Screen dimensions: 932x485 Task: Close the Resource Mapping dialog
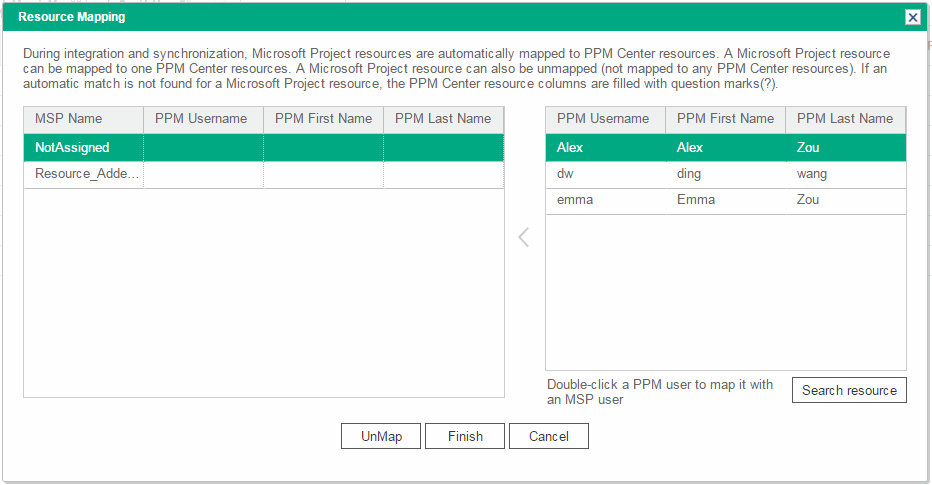912,17
